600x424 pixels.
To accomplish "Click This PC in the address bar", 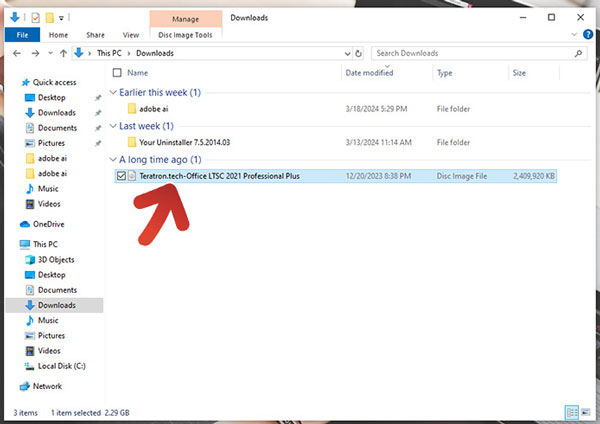I will click(109, 53).
